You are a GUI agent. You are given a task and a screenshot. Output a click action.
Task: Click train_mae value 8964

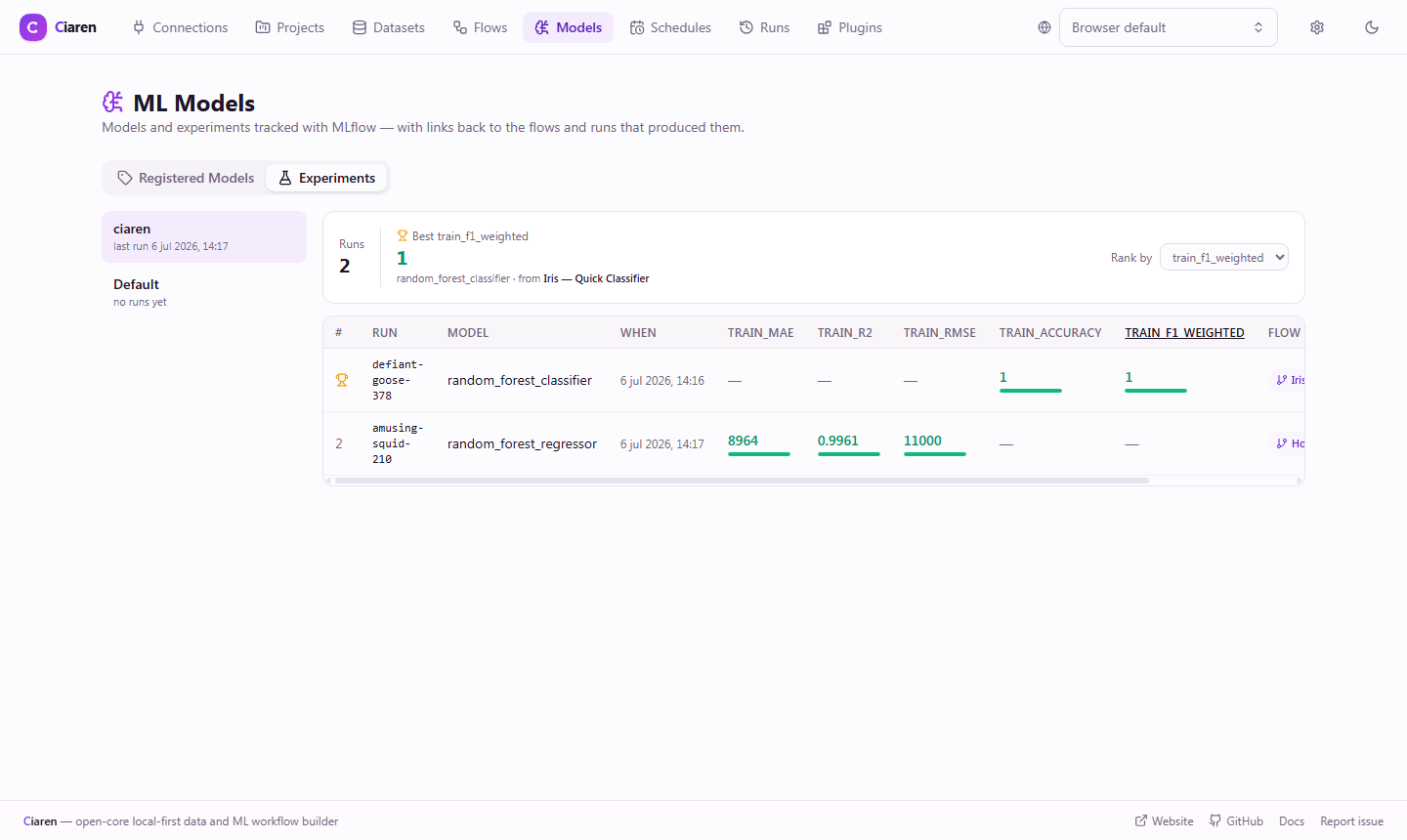[x=743, y=441]
